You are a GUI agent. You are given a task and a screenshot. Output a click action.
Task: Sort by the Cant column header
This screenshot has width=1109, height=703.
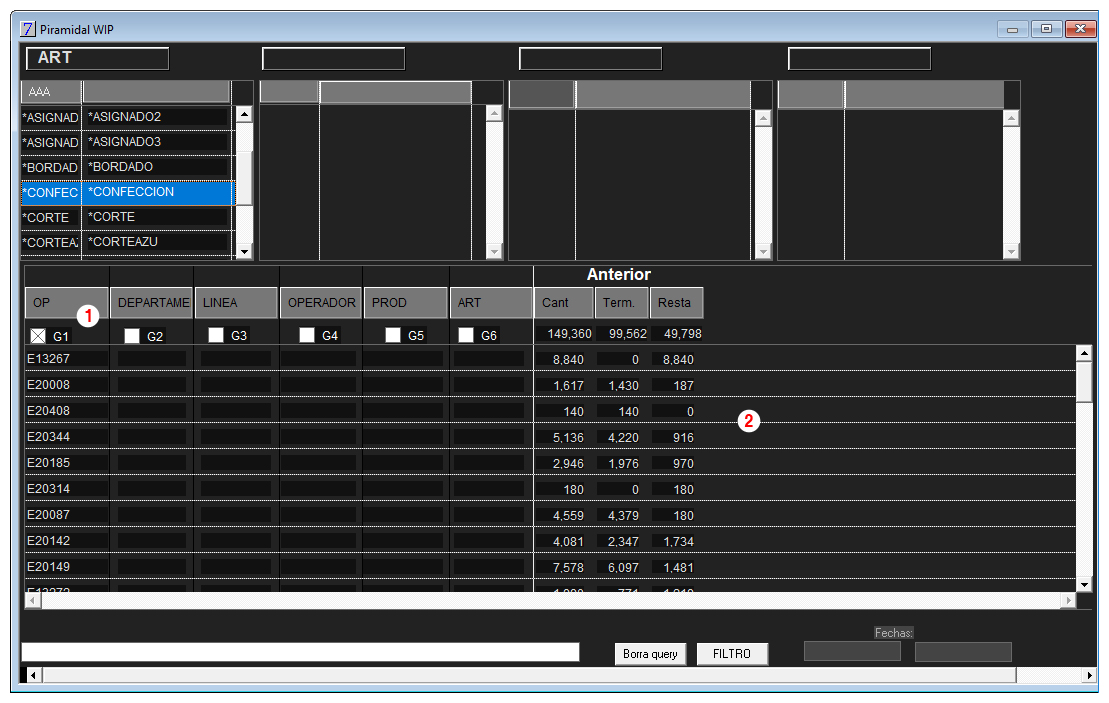click(x=564, y=303)
